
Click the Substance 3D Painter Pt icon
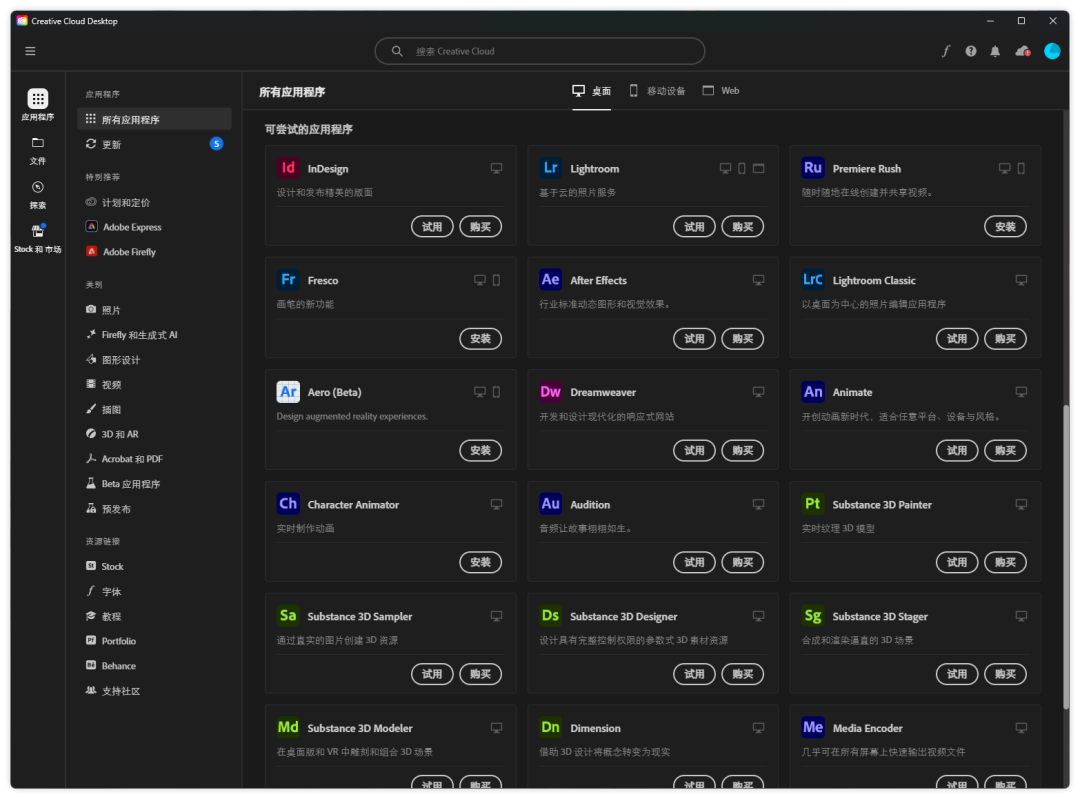[813, 504]
